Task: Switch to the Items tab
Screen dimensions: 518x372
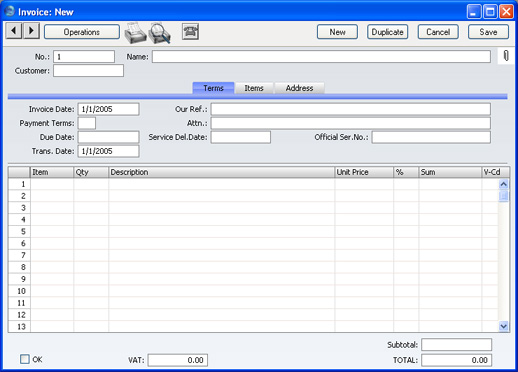Action: click(x=254, y=88)
